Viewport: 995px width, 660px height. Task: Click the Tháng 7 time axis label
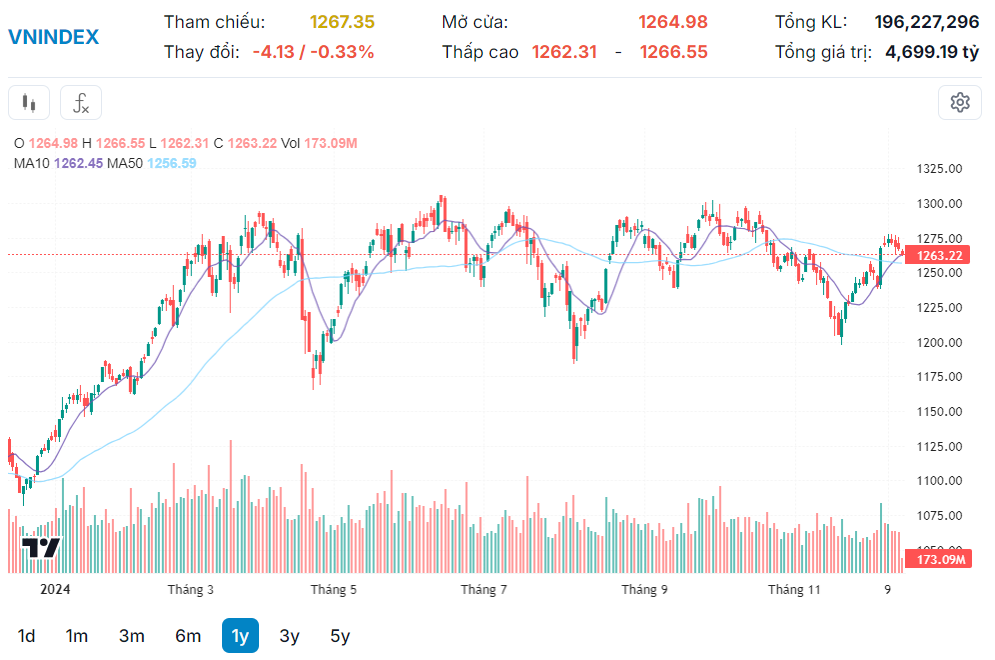[484, 590]
